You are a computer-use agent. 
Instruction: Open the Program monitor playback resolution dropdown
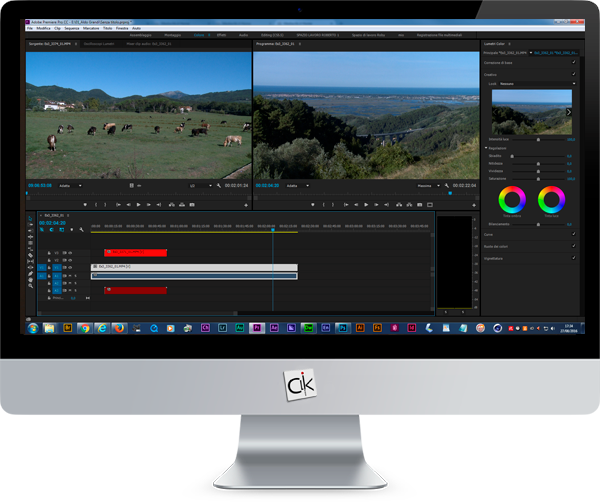tap(428, 186)
